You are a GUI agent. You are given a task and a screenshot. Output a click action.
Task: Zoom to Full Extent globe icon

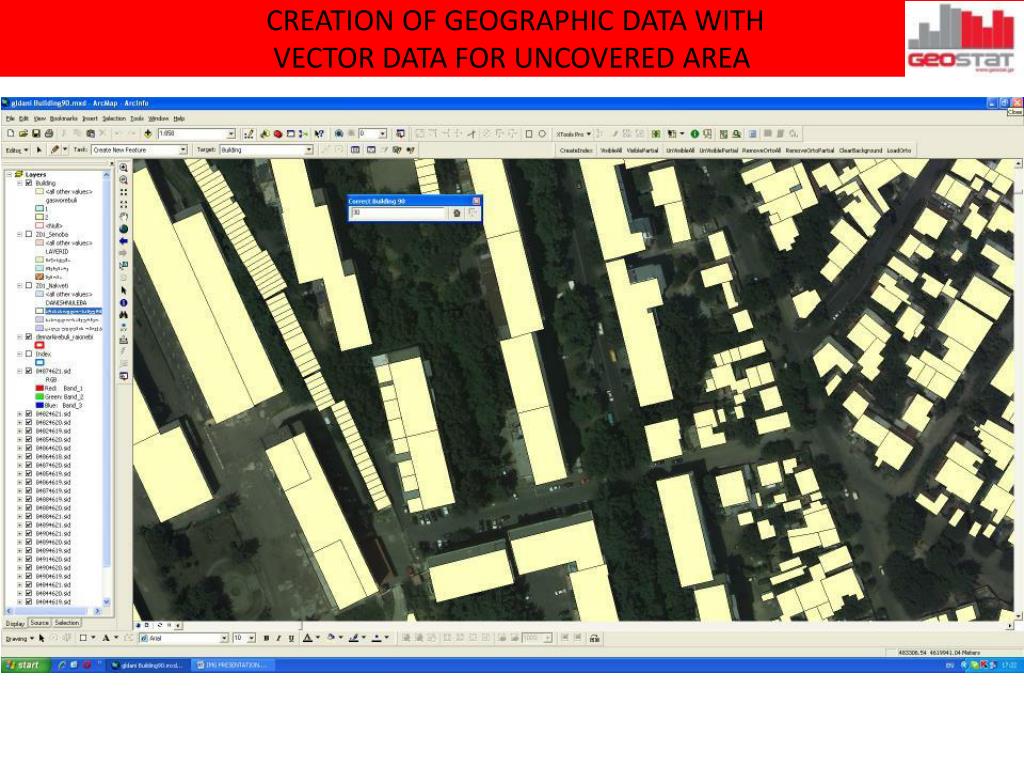pyautogui.click(x=123, y=229)
